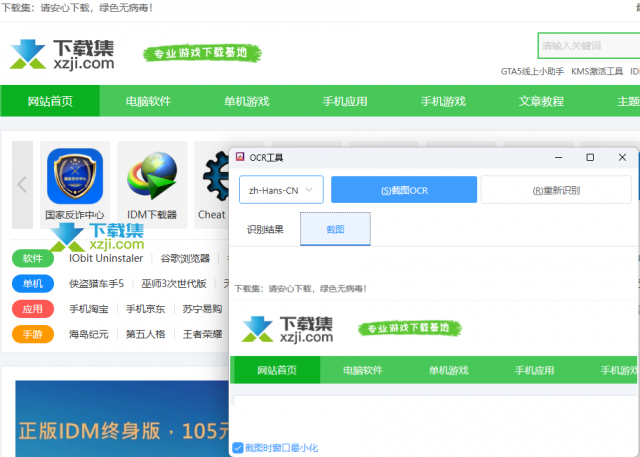Open the IObit Uninstaler link
The width and height of the screenshot is (640, 457).
click(106, 258)
